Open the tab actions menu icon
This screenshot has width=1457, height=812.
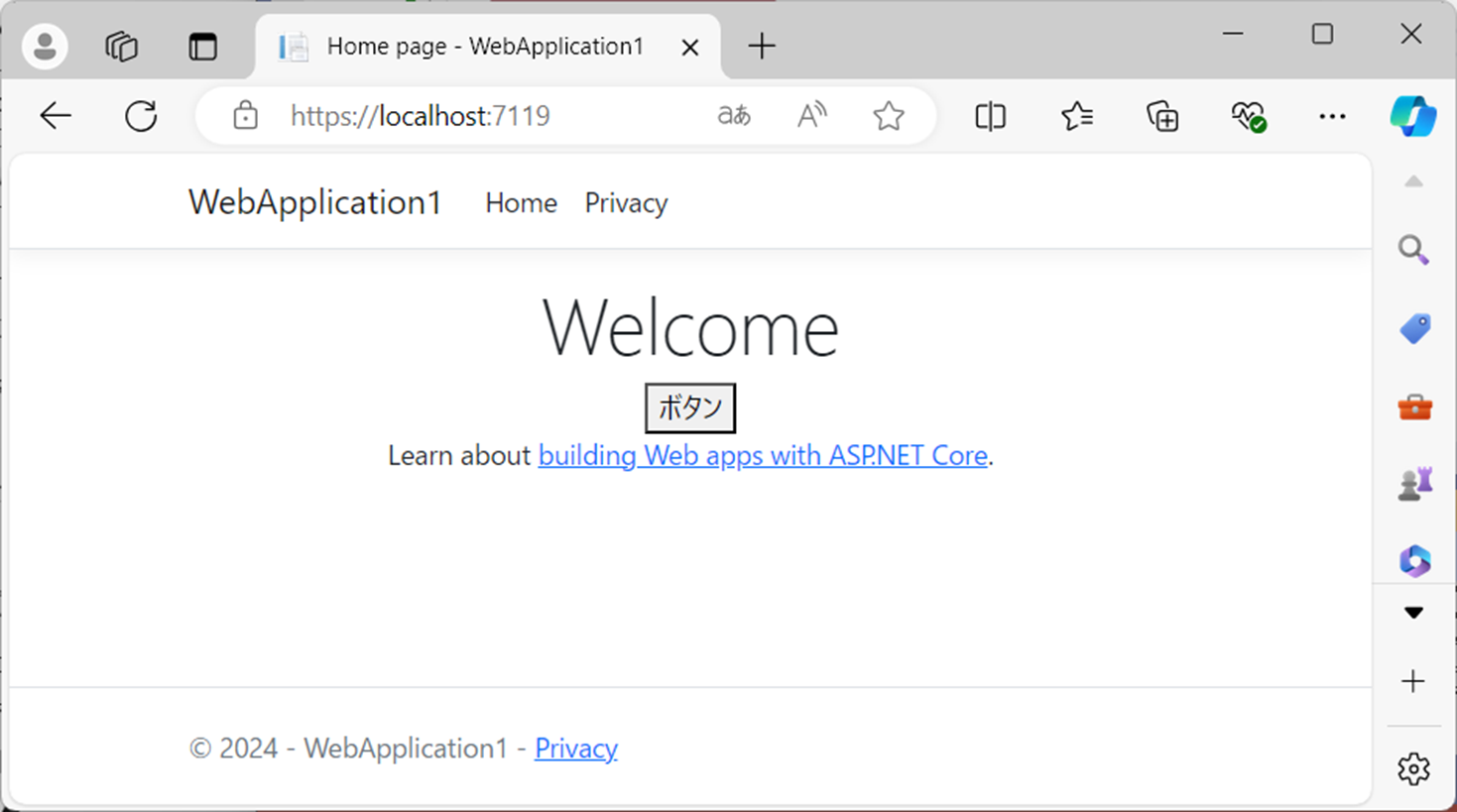click(203, 47)
